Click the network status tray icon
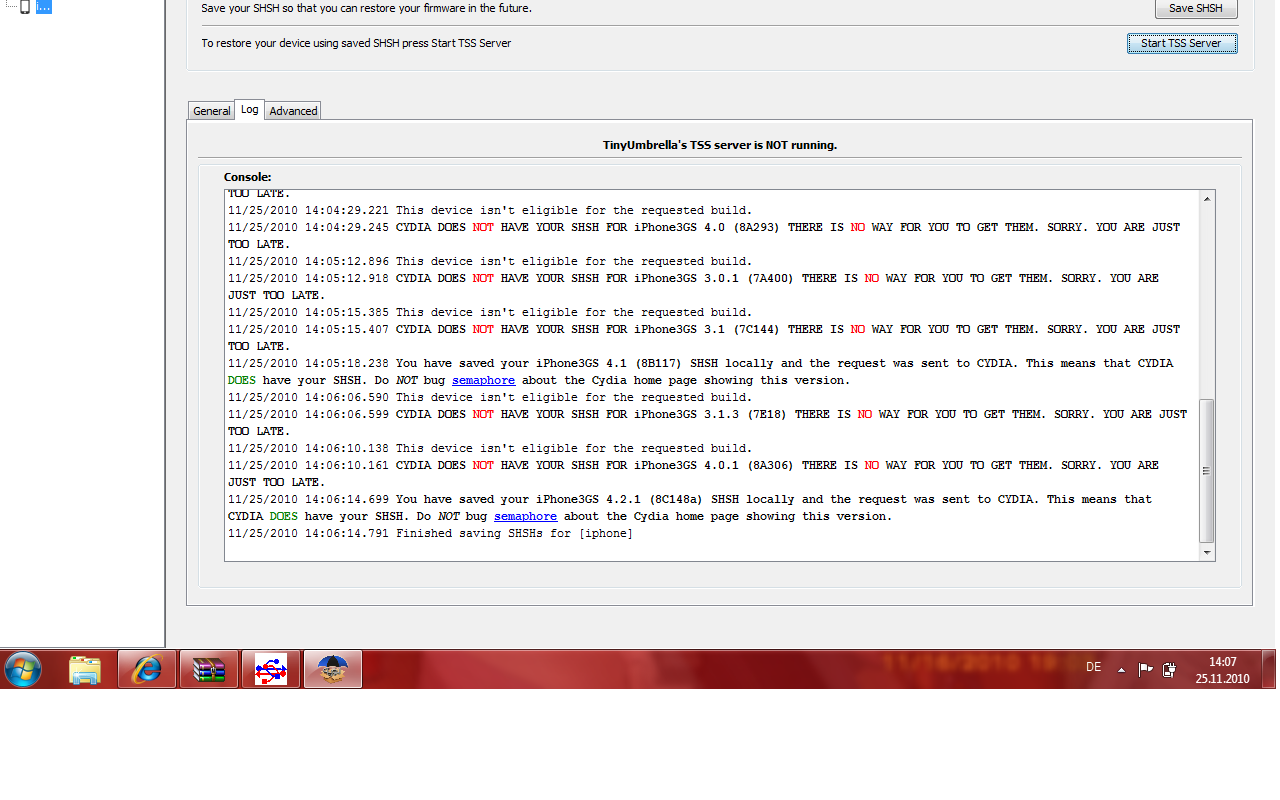Viewport: 1280px width, 800px height. click(x=1169, y=669)
